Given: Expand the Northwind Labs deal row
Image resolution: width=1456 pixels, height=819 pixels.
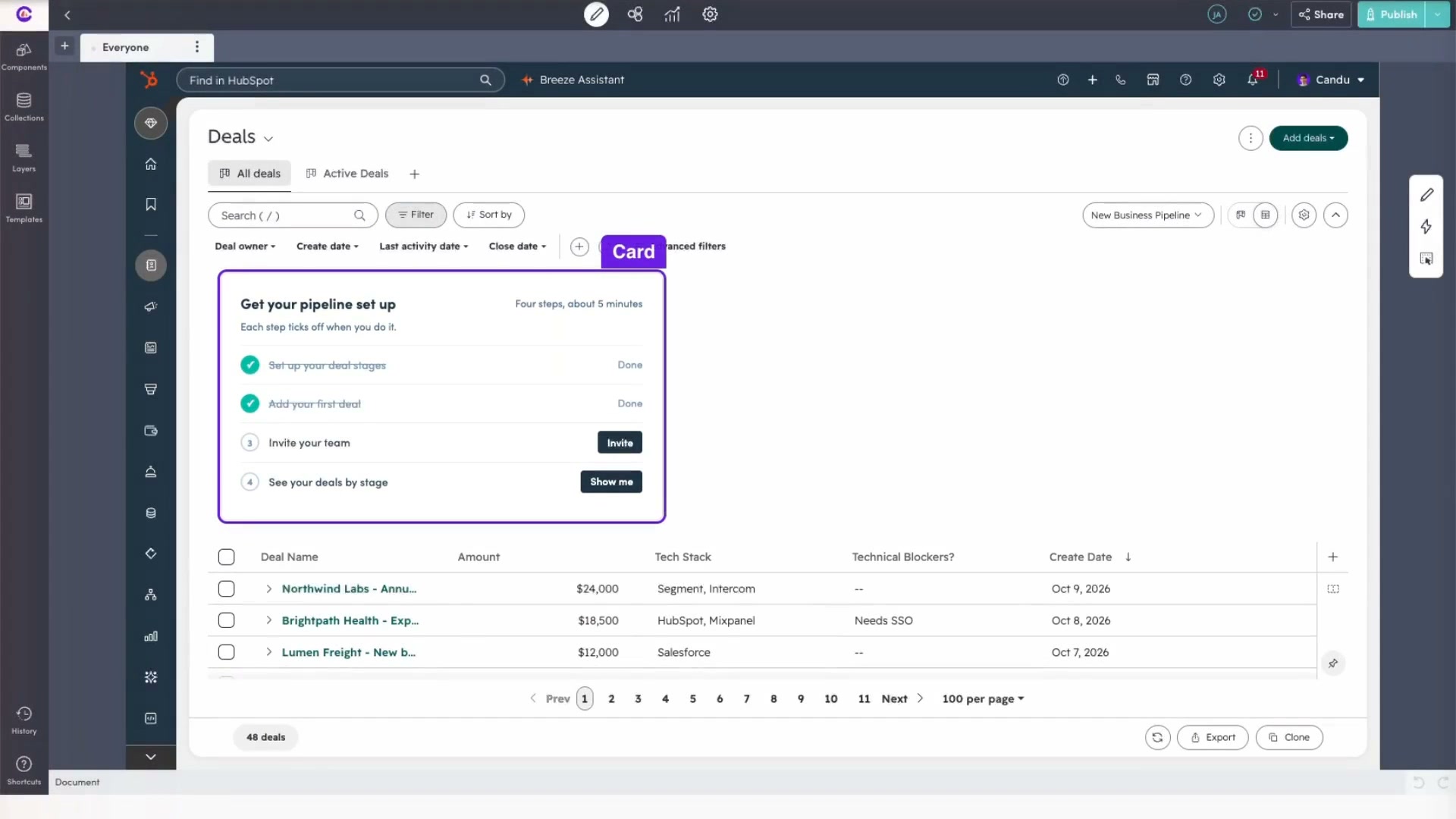Looking at the screenshot, I should tap(268, 588).
